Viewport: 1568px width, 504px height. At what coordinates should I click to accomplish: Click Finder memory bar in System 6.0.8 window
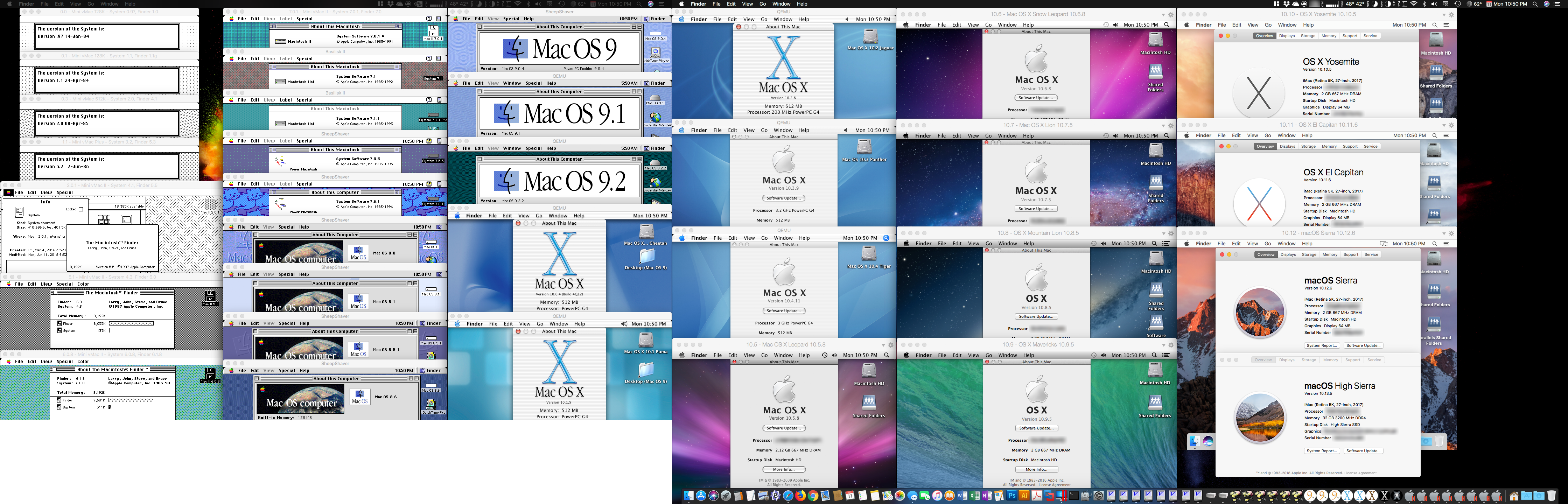coord(130,400)
